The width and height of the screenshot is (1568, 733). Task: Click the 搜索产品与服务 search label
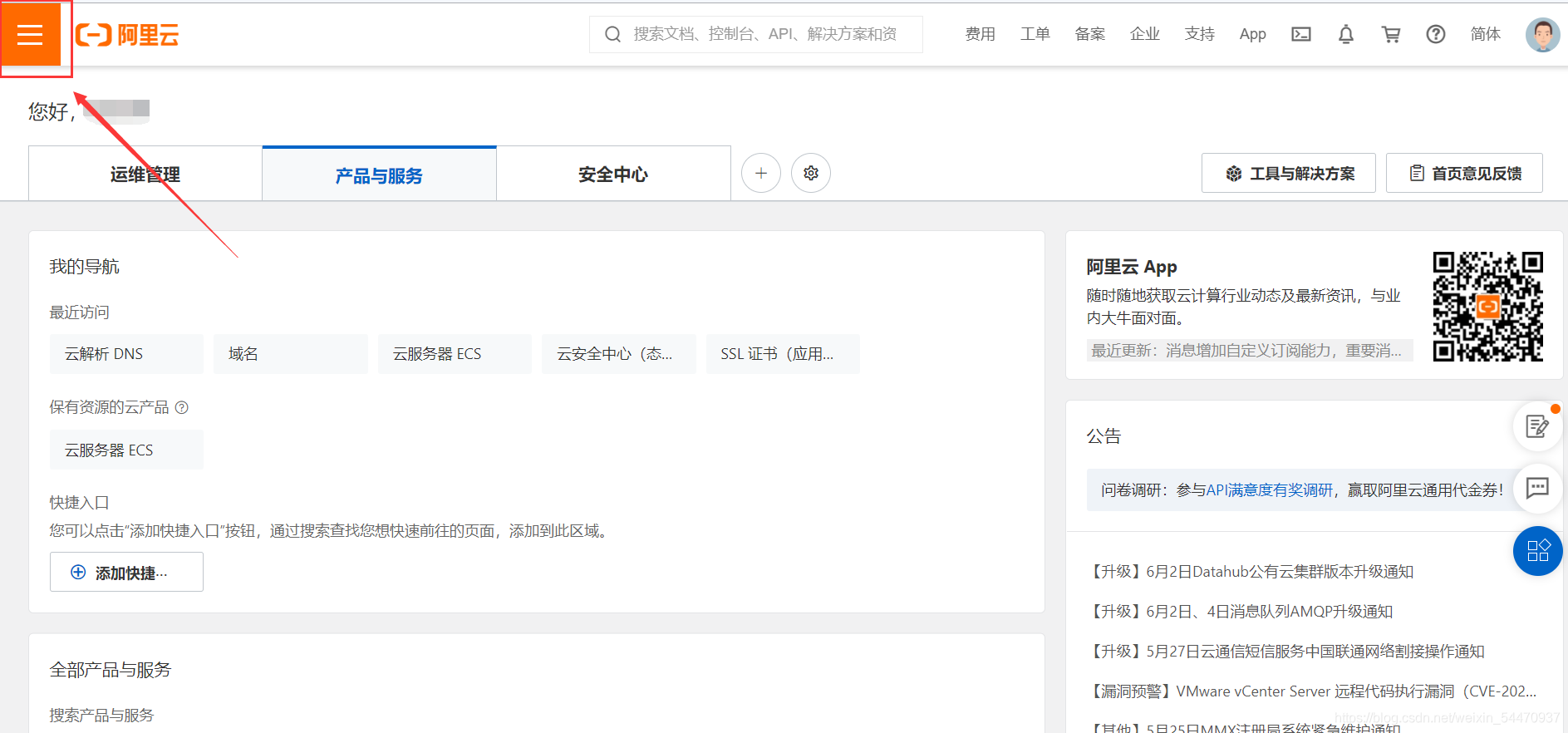(x=101, y=716)
